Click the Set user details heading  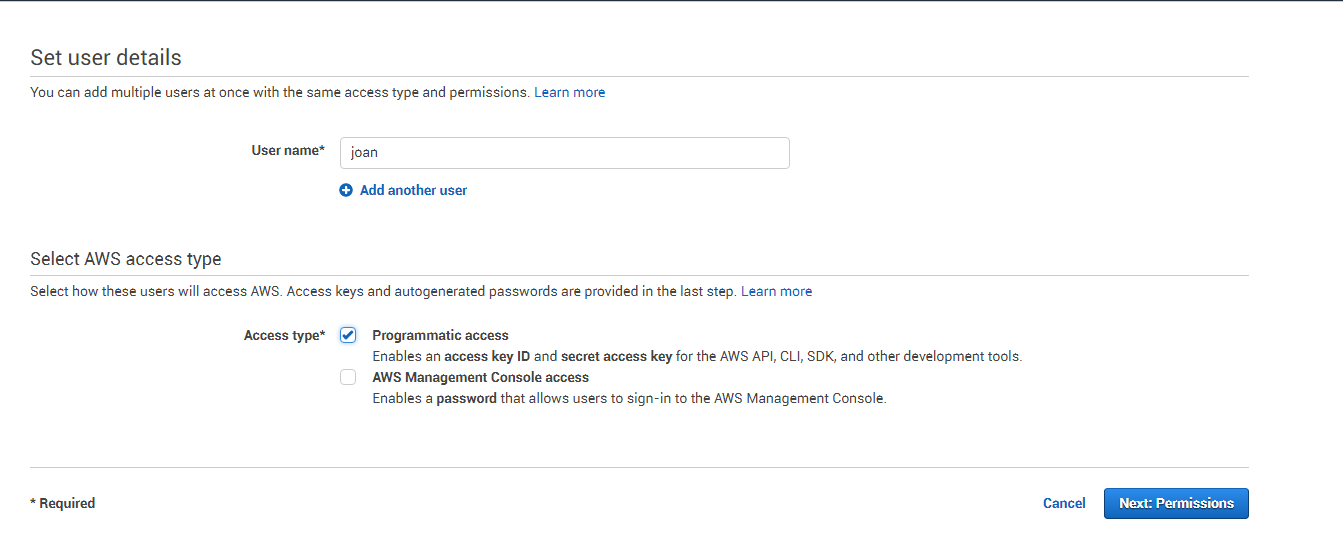click(x=106, y=57)
